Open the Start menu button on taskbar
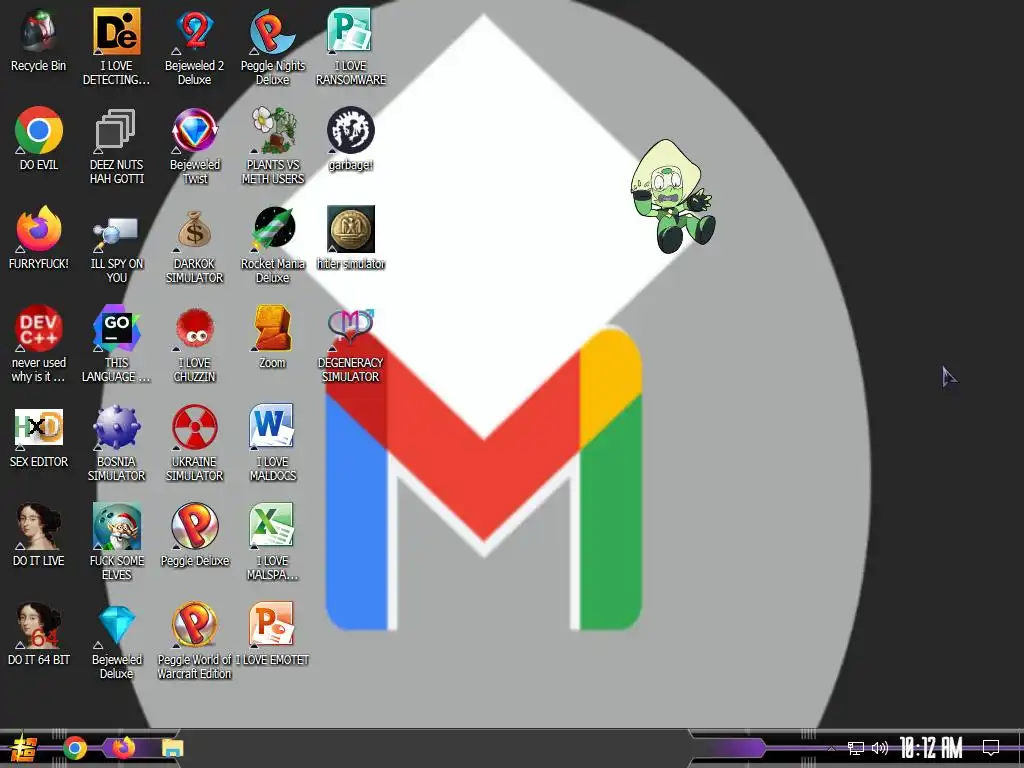The height and width of the screenshot is (768, 1024). pos(24,748)
